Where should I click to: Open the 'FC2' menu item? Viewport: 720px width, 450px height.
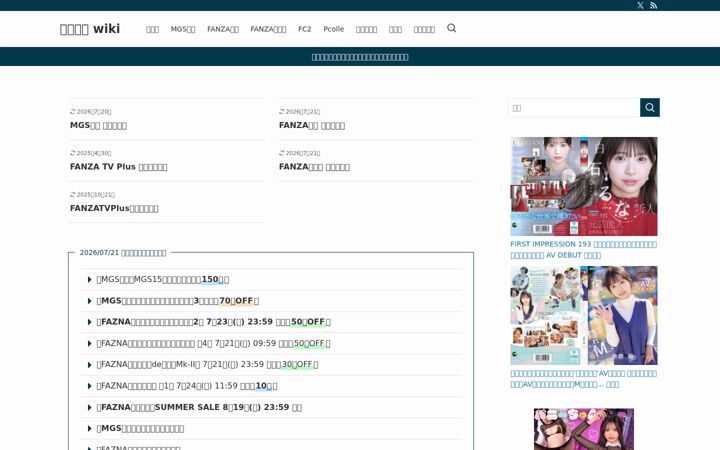(x=304, y=29)
